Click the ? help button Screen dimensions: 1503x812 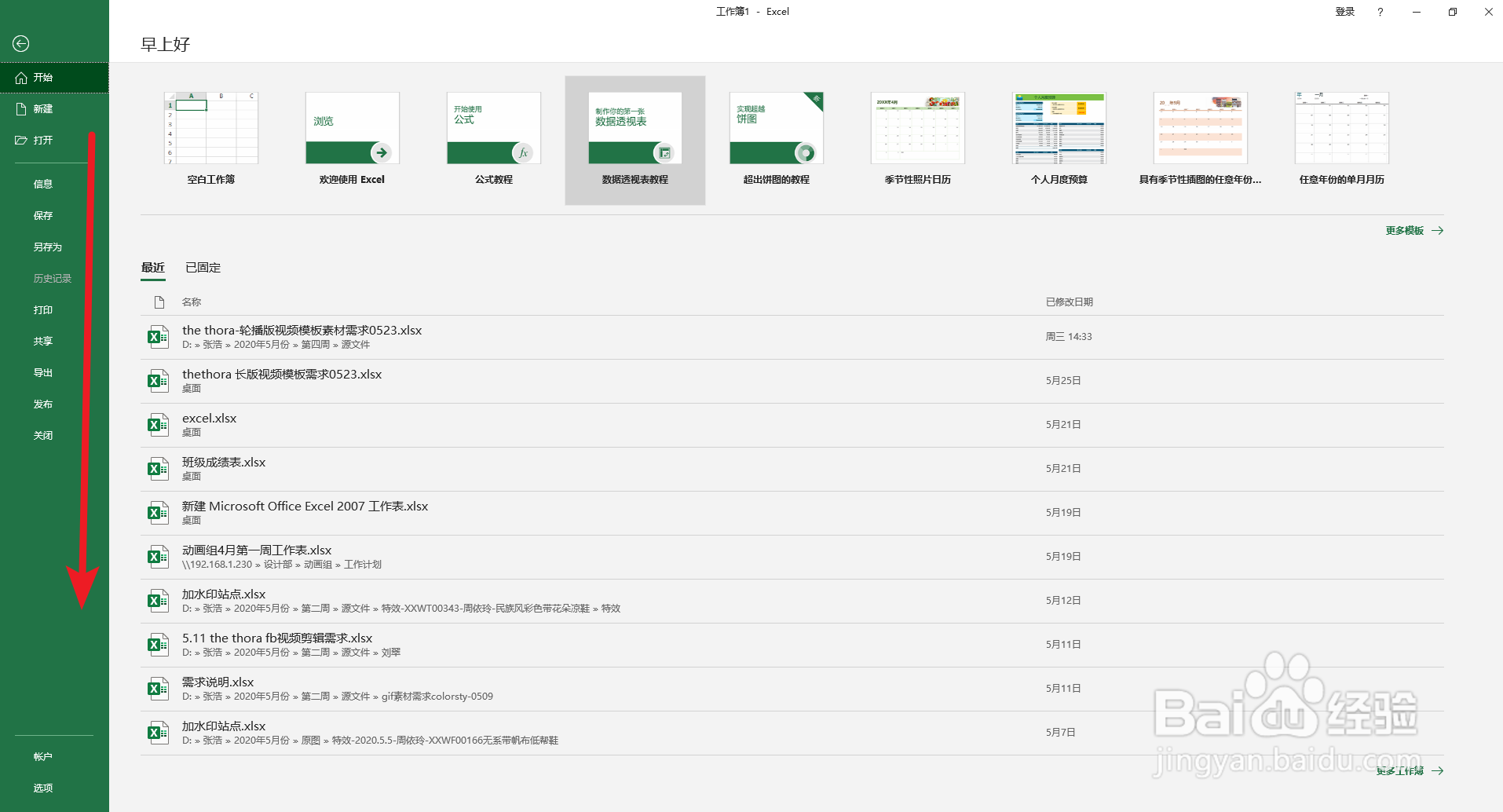tap(1380, 12)
